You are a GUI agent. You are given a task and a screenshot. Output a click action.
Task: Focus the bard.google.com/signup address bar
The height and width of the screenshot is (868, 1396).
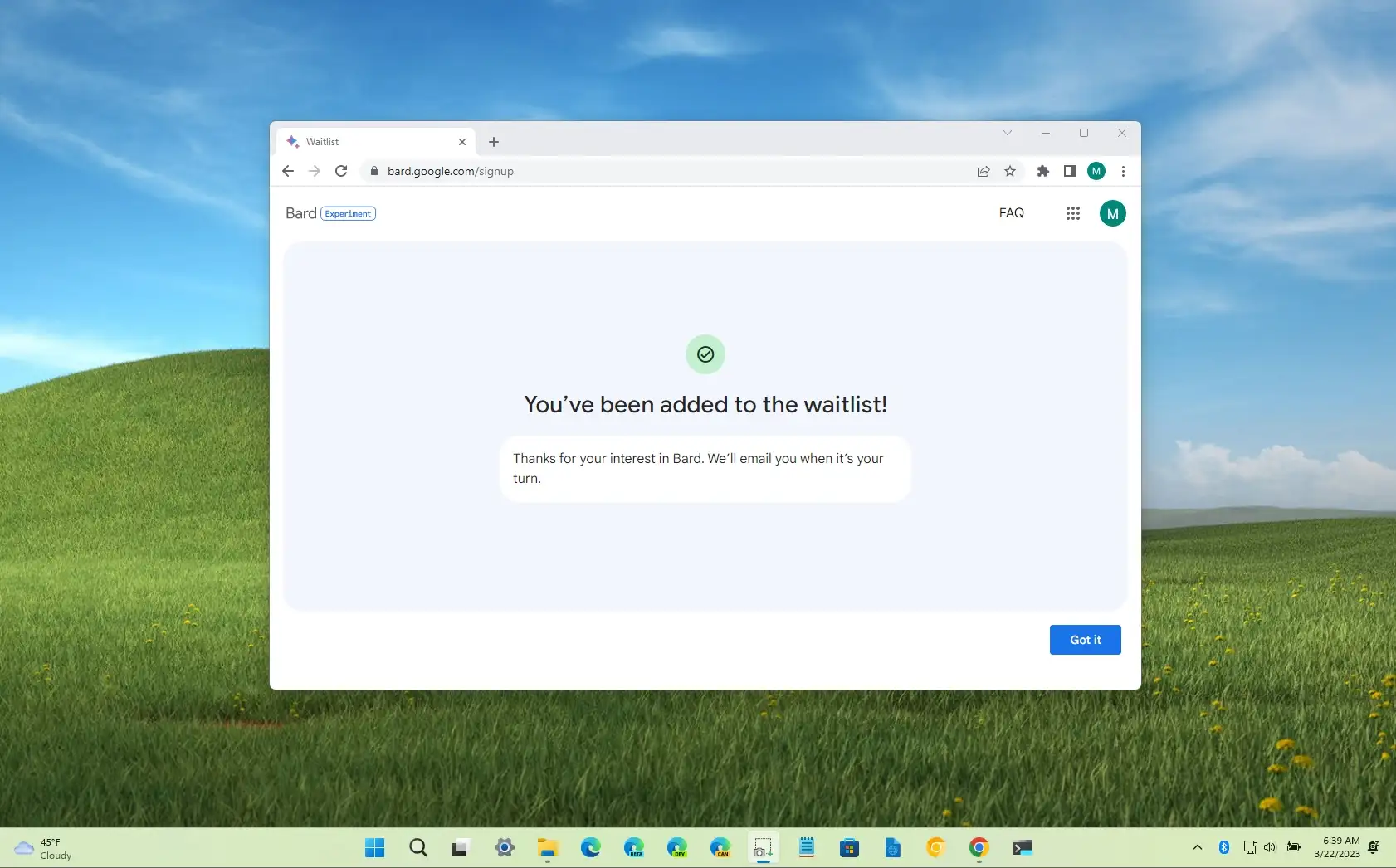pyautogui.click(x=664, y=171)
